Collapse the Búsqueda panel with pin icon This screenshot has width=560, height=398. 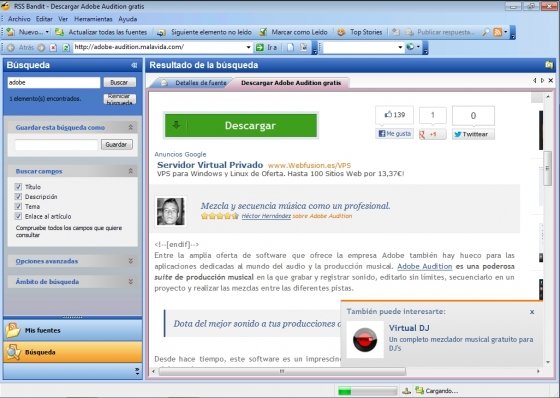[x=134, y=65]
